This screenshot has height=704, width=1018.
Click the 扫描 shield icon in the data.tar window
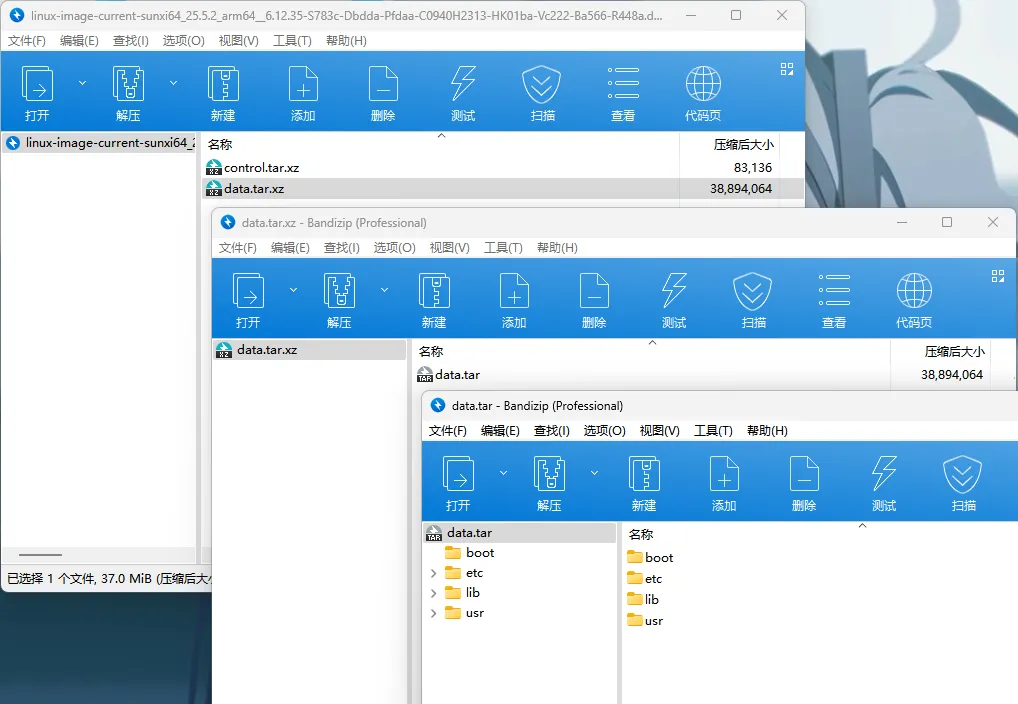[x=963, y=475]
